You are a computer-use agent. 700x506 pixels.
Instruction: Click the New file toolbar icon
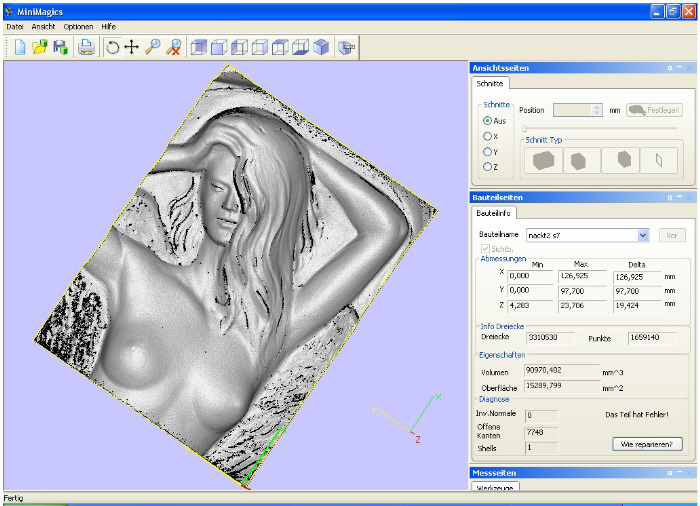pos(20,47)
